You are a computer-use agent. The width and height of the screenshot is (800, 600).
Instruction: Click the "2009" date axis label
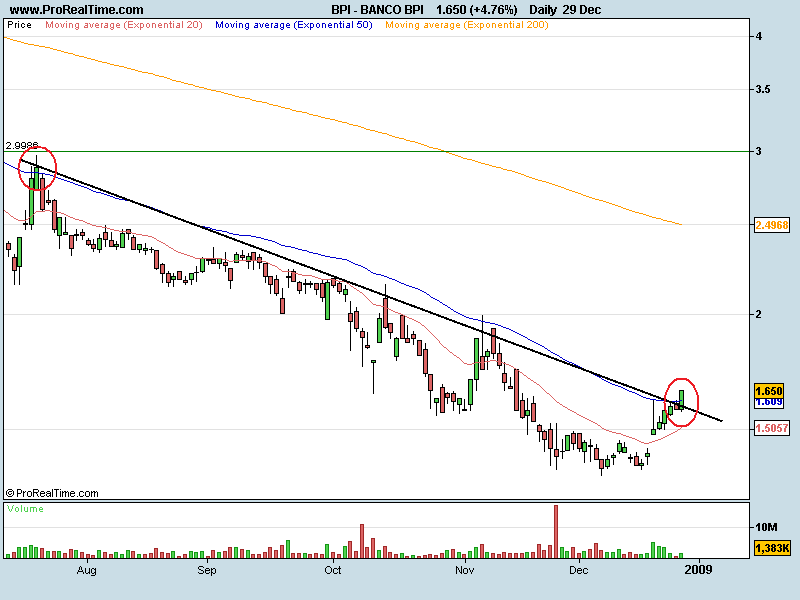698,570
